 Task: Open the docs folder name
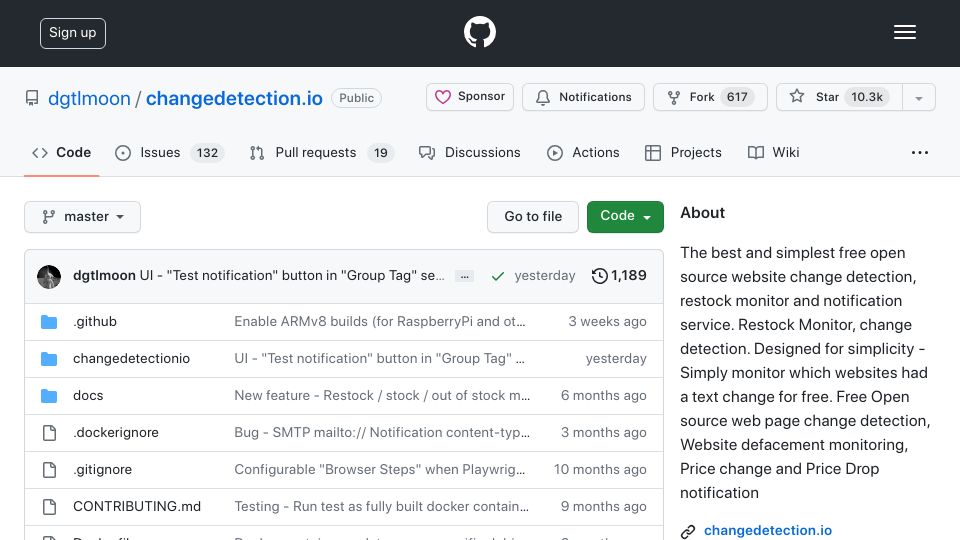pos(88,396)
